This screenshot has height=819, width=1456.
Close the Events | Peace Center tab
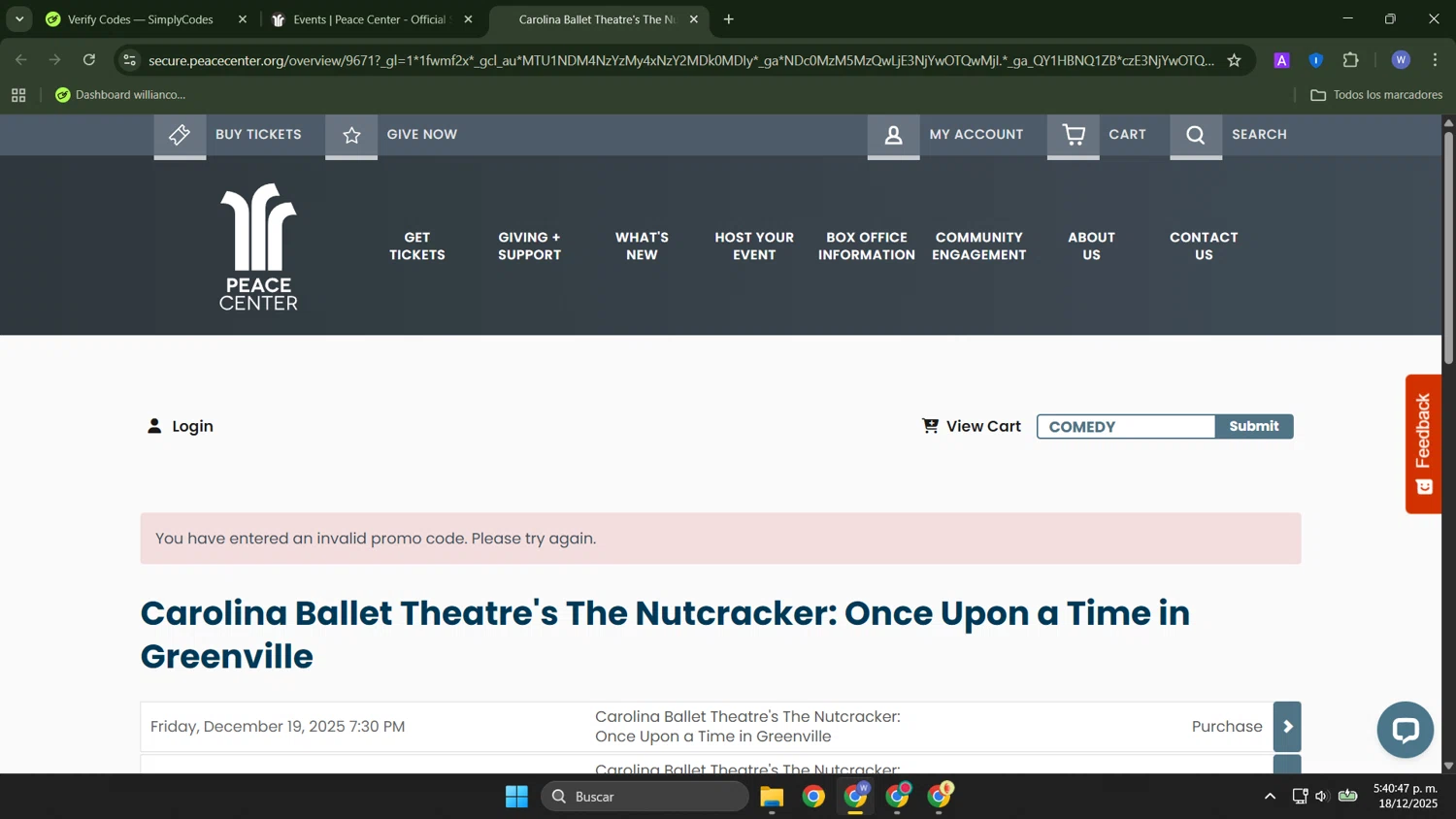[468, 19]
